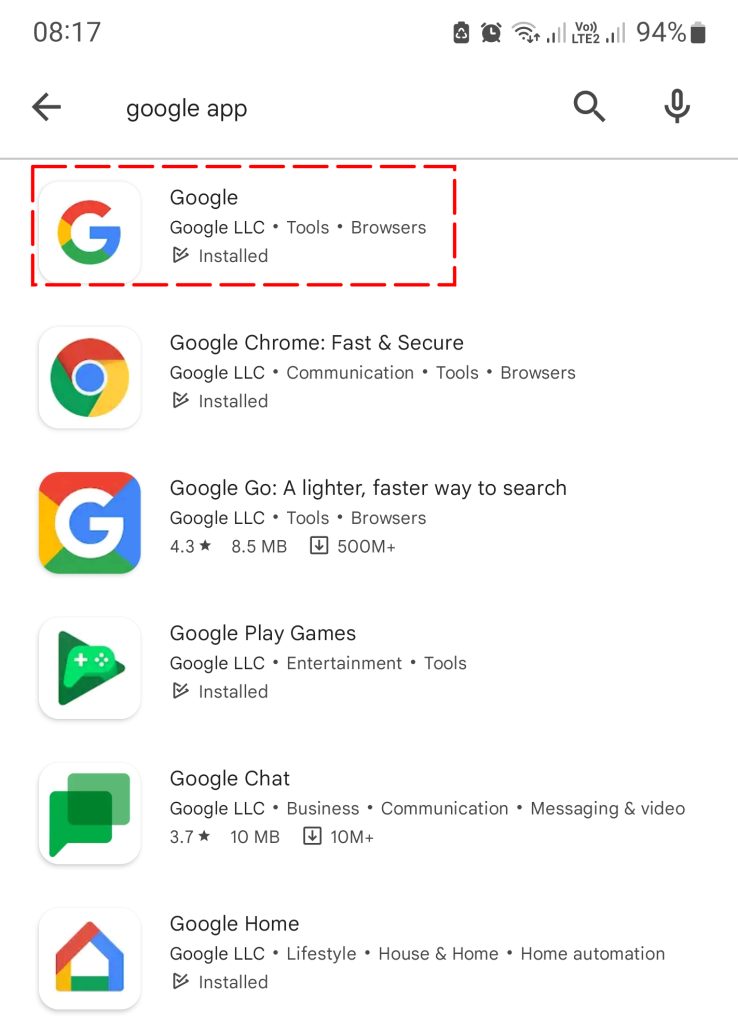This screenshot has height=1024, width=738.
Task: Tap the 500M+ downloads icon for Google Go
Action: [319, 545]
